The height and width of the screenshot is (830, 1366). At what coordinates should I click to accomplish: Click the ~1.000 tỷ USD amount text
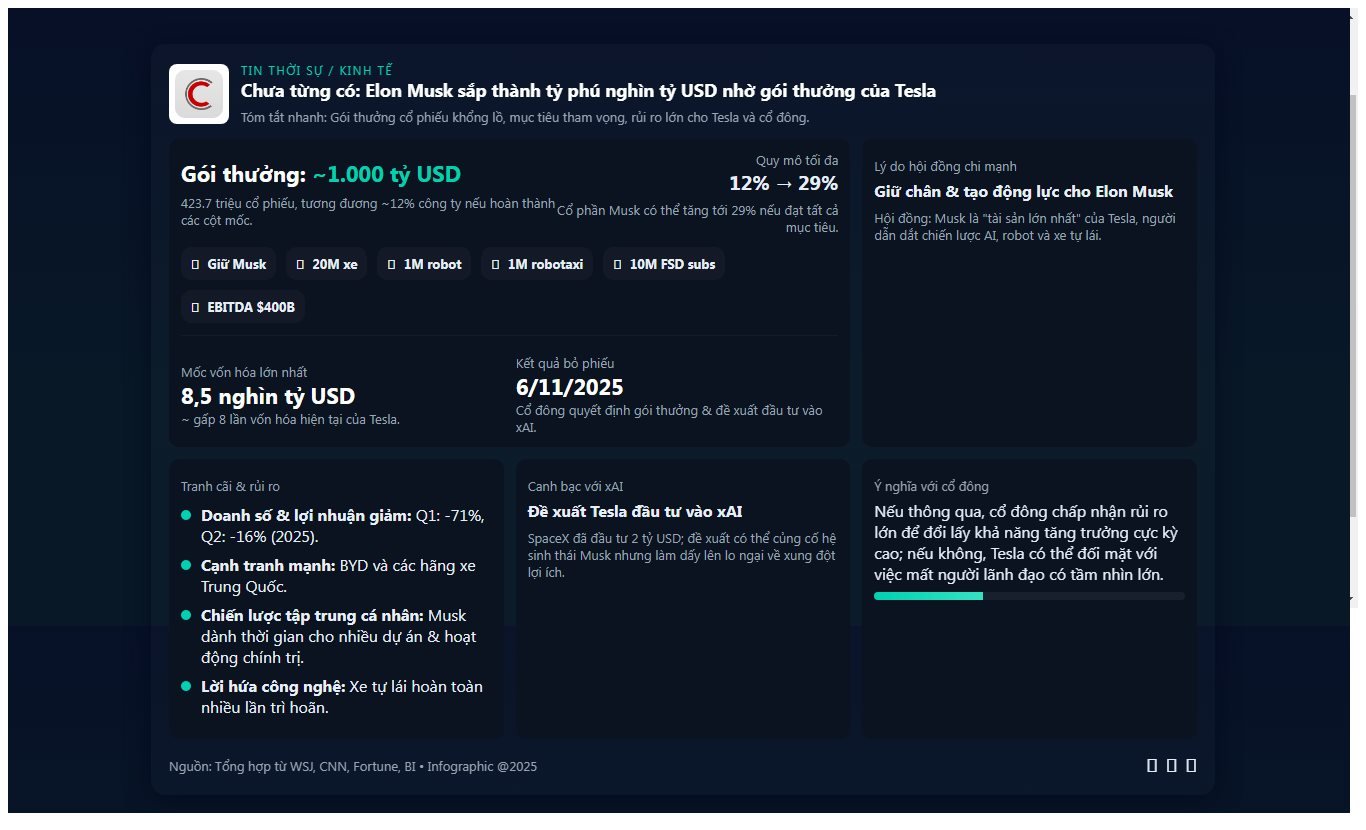click(387, 175)
